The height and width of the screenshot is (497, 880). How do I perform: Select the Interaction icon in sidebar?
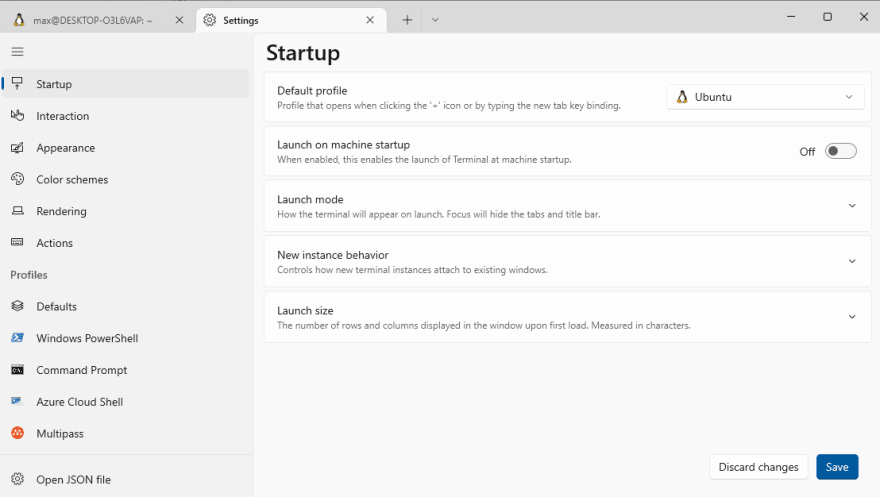17,116
